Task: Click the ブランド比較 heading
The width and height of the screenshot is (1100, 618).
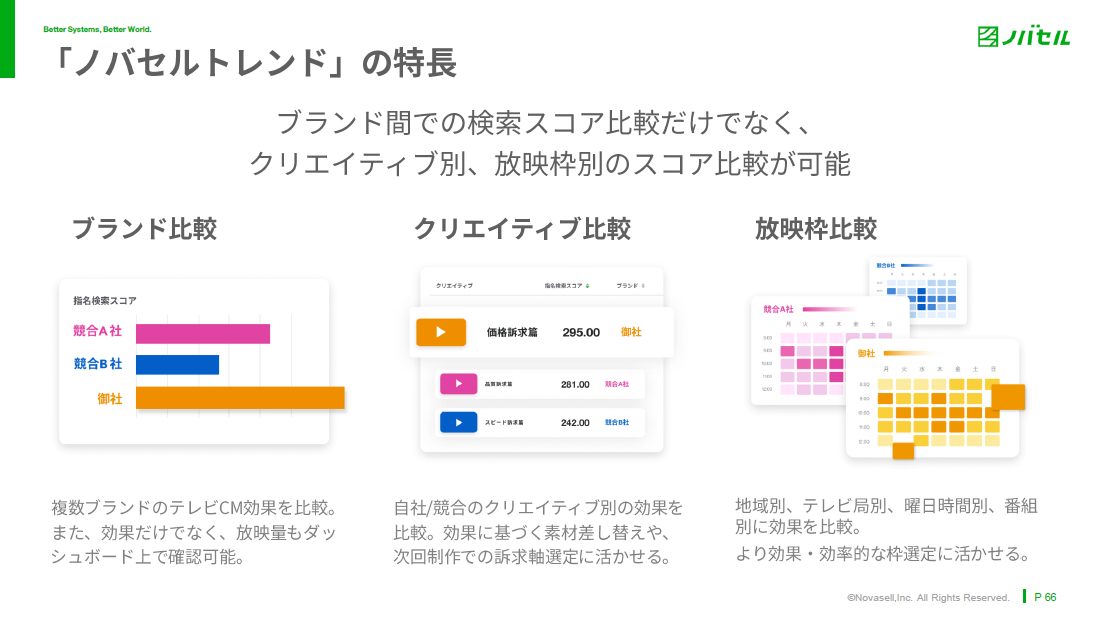Action: (x=145, y=229)
